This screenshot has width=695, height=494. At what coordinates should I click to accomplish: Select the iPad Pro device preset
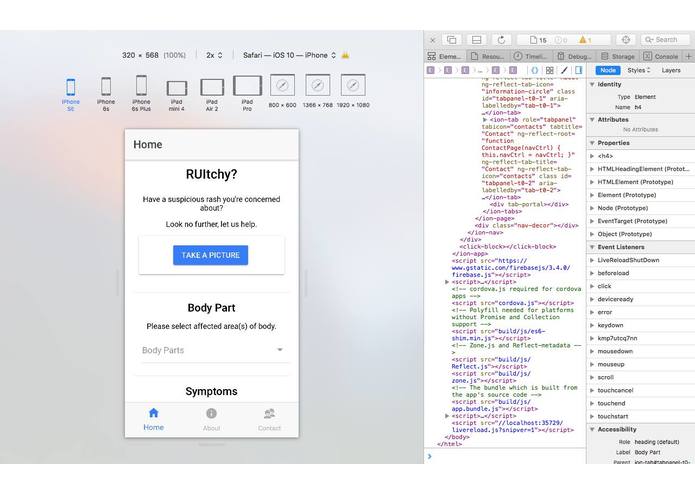(x=247, y=93)
